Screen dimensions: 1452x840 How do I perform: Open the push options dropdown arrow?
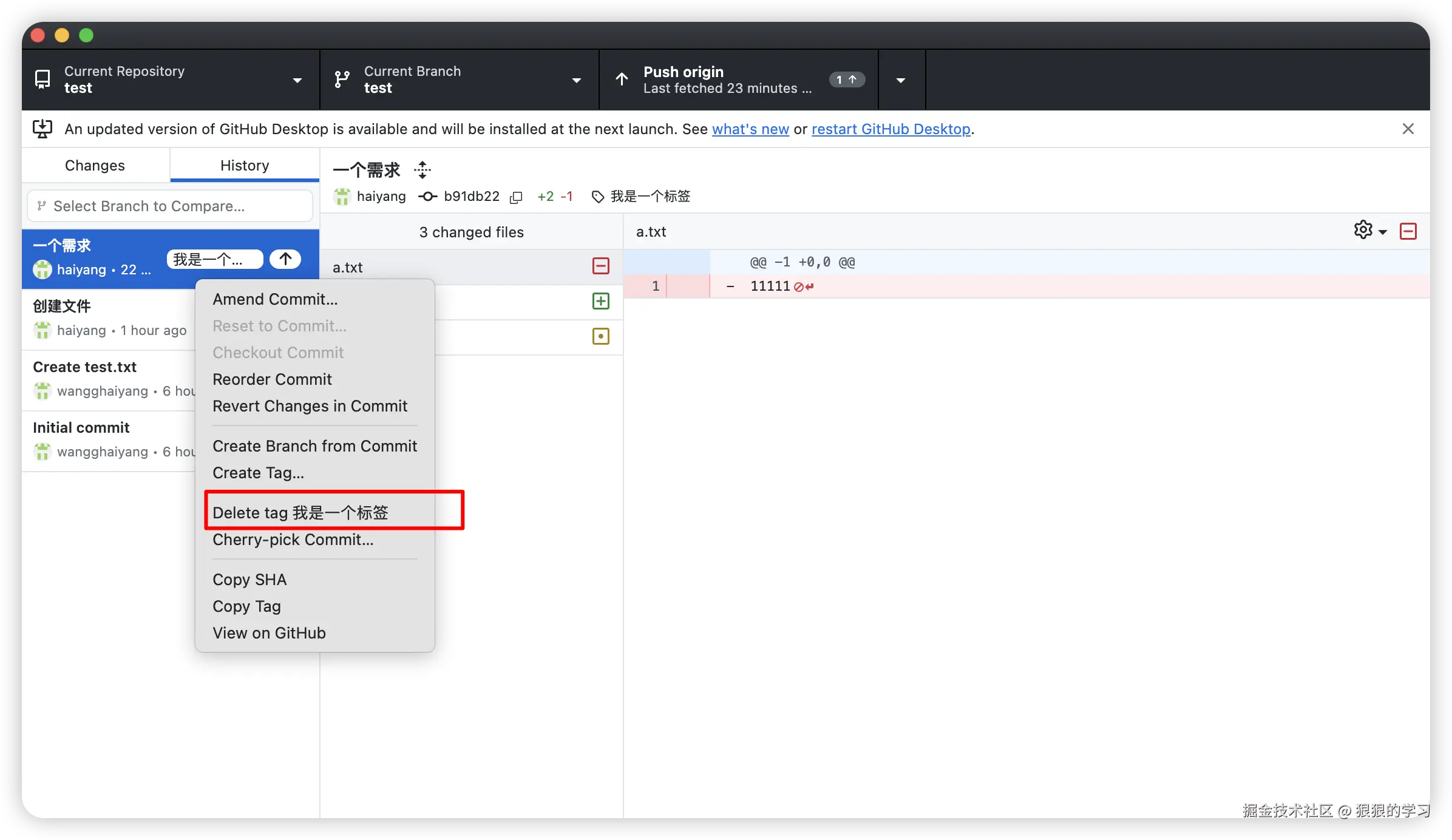coord(901,80)
